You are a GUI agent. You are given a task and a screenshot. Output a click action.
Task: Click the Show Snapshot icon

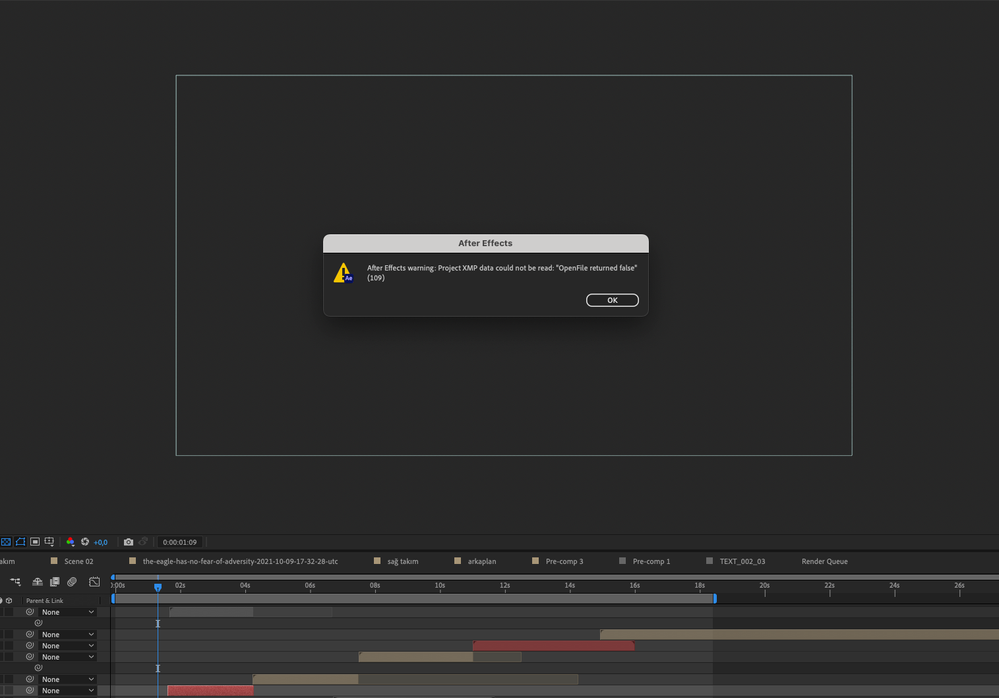pyautogui.click(x=143, y=542)
